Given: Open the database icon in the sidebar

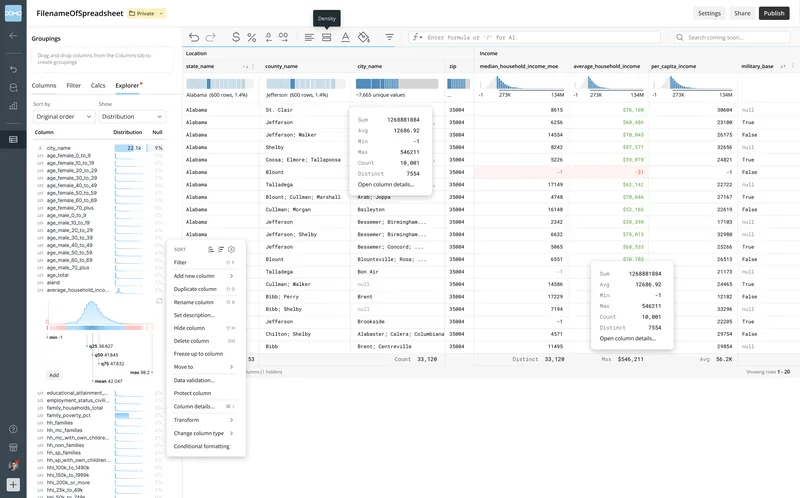Looking at the screenshot, I should [x=13, y=88].
